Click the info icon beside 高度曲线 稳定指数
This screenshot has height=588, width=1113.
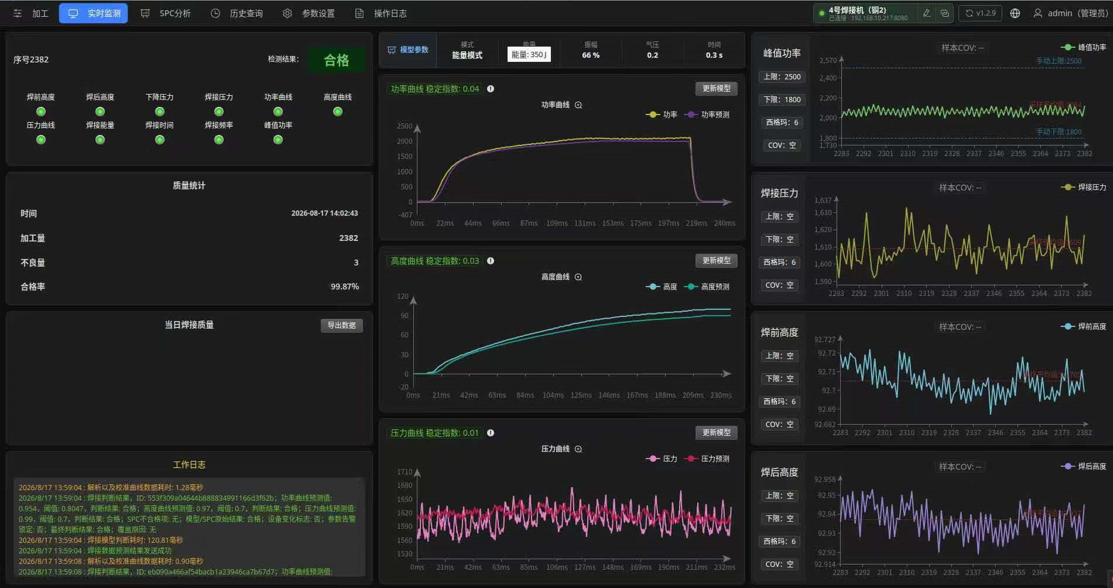[x=490, y=261]
